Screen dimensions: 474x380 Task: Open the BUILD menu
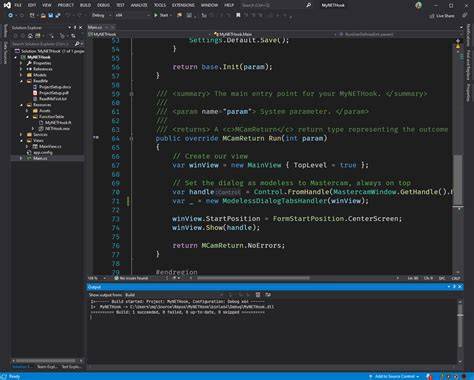pyautogui.click(x=85, y=5)
